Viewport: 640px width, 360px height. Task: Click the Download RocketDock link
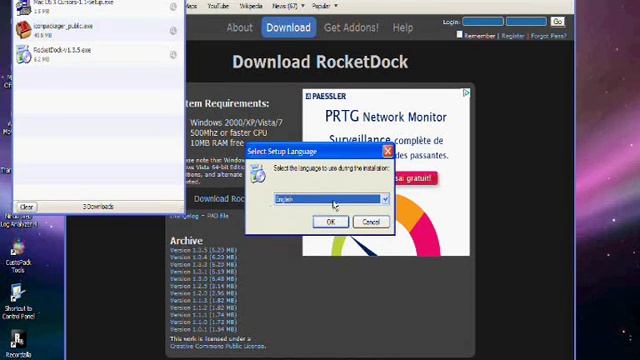[219, 199]
